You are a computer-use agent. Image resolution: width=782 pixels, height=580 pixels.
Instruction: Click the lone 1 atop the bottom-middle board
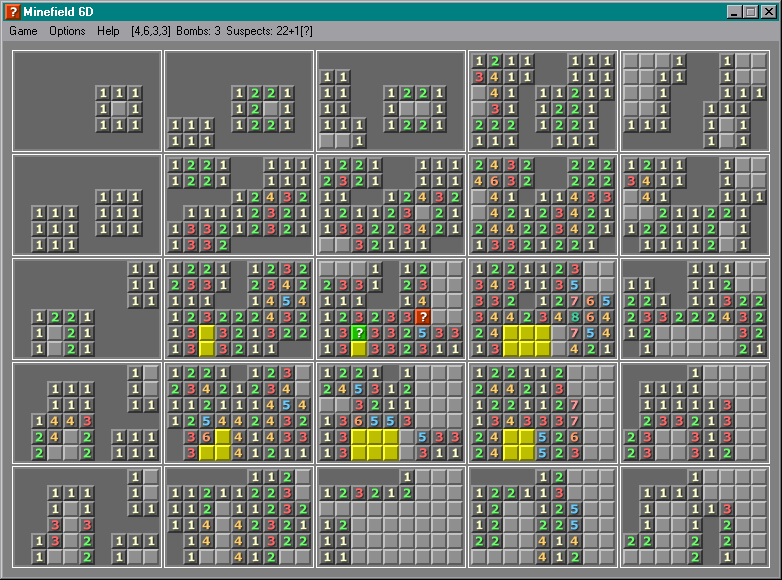(x=407, y=477)
